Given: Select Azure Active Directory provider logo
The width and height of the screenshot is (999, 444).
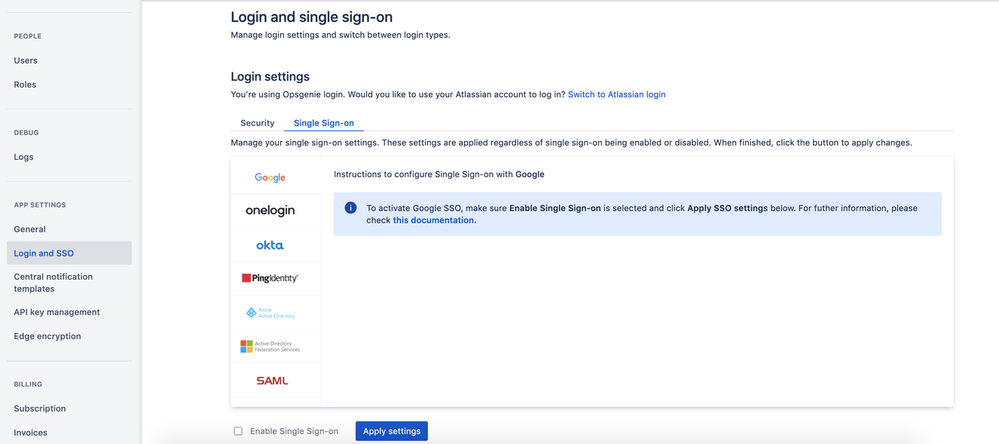Looking at the screenshot, I should [x=270, y=313].
